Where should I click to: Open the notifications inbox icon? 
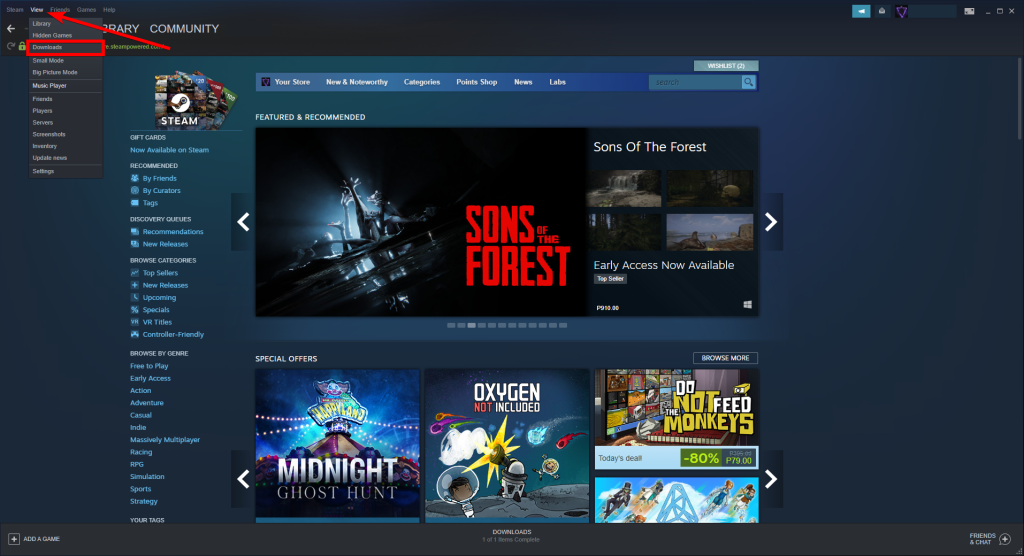point(882,11)
